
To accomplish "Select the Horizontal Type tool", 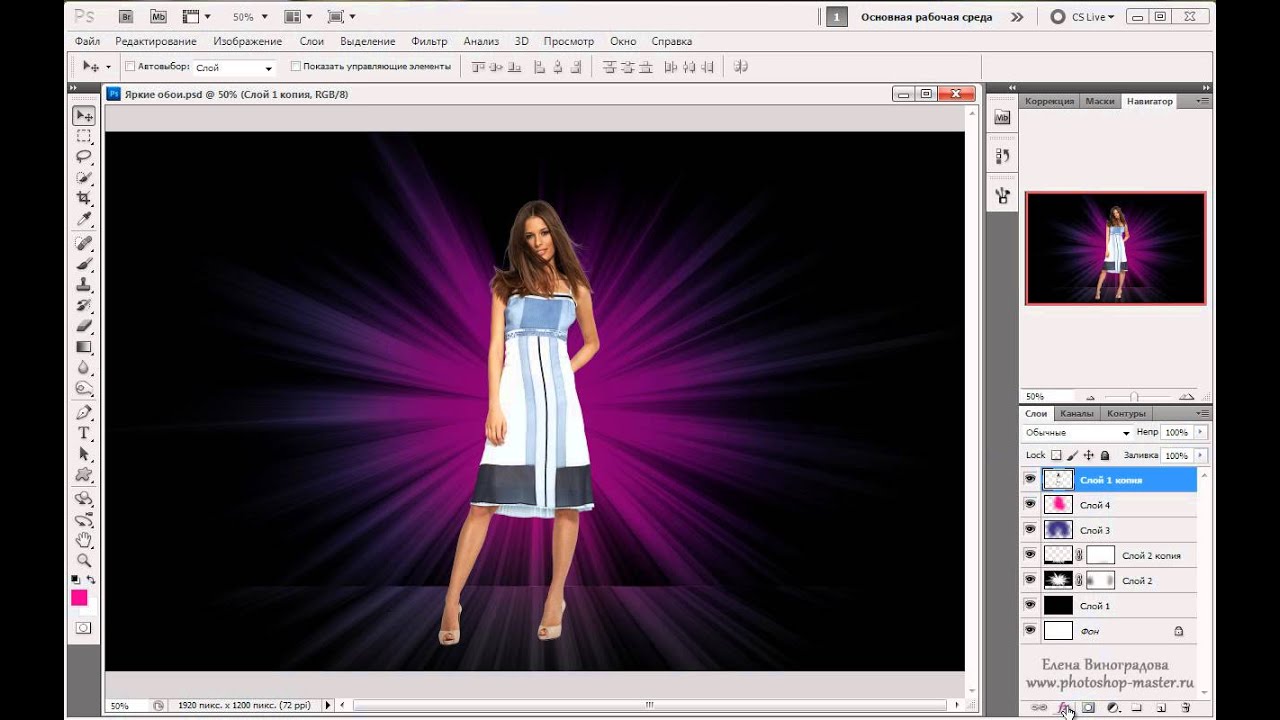I will [x=84, y=433].
